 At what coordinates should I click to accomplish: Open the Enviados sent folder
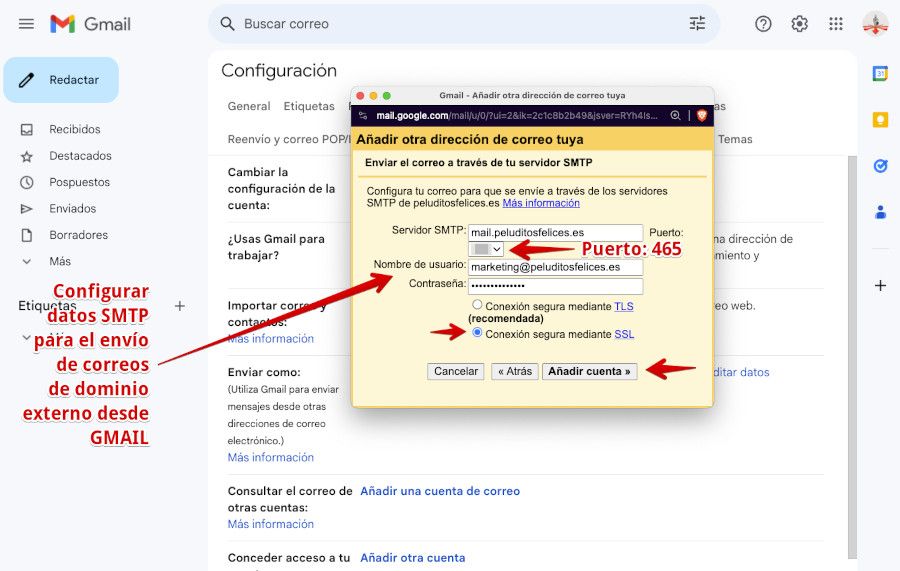tap(72, 208)
